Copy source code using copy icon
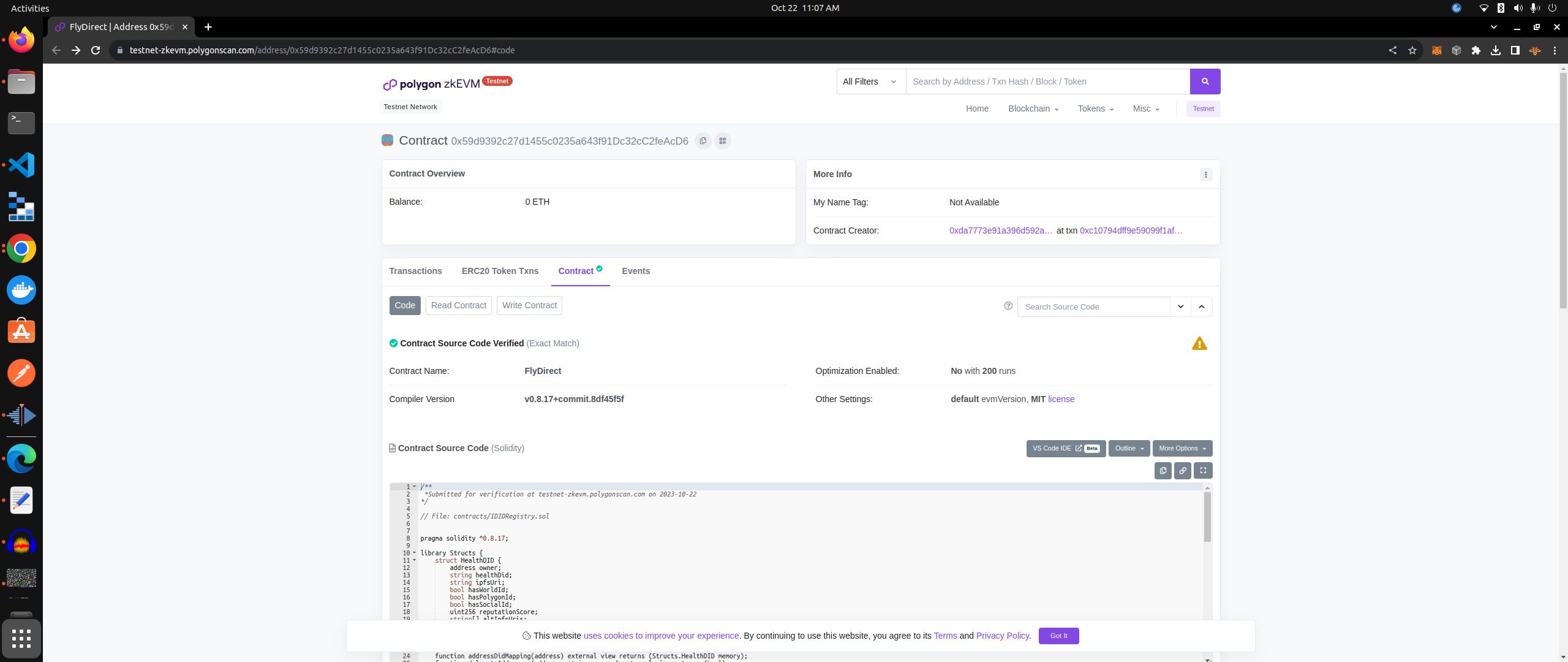This screenshot has height=662, width=1568. click(1163, 471)
